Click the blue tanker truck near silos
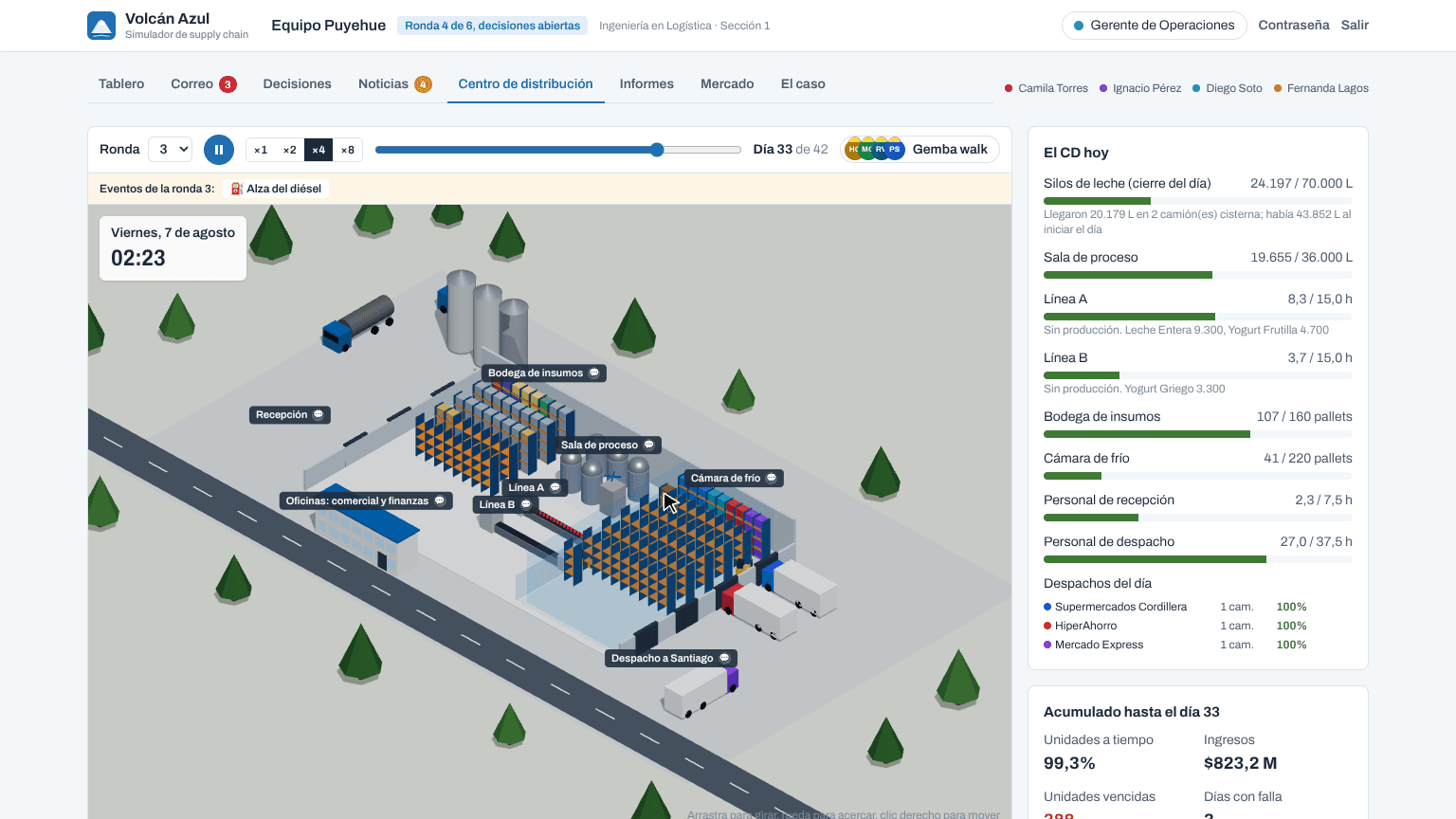Viewport: 1456px width, 819px height. click(357, 323)
